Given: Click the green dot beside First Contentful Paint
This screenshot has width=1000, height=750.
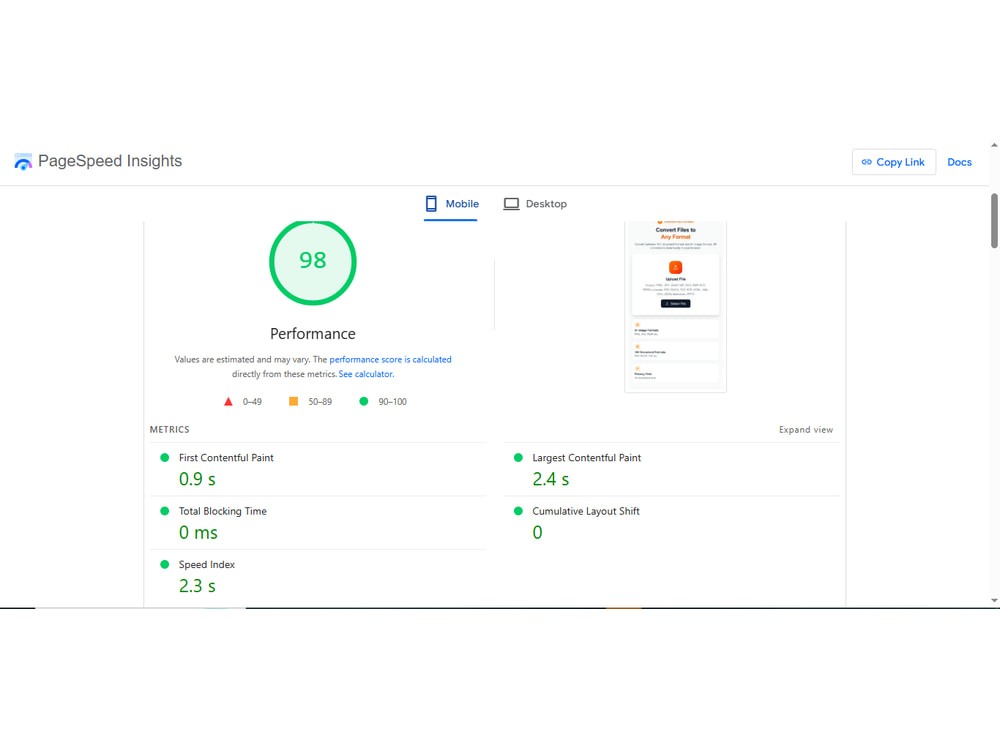Looking at the screenshot, I should [165, 457].
